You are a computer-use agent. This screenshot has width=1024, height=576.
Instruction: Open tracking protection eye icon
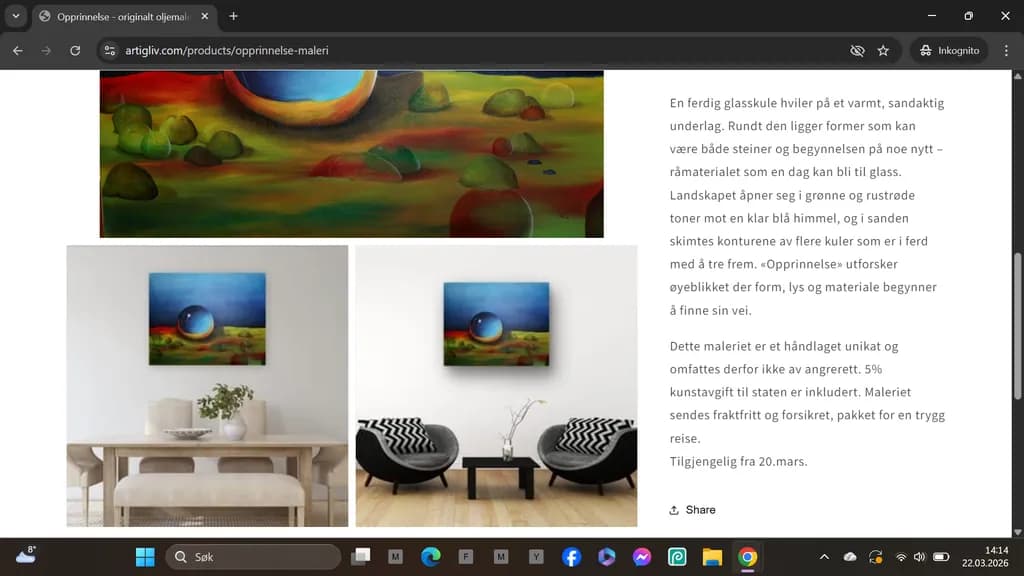(x=857, y=50)
